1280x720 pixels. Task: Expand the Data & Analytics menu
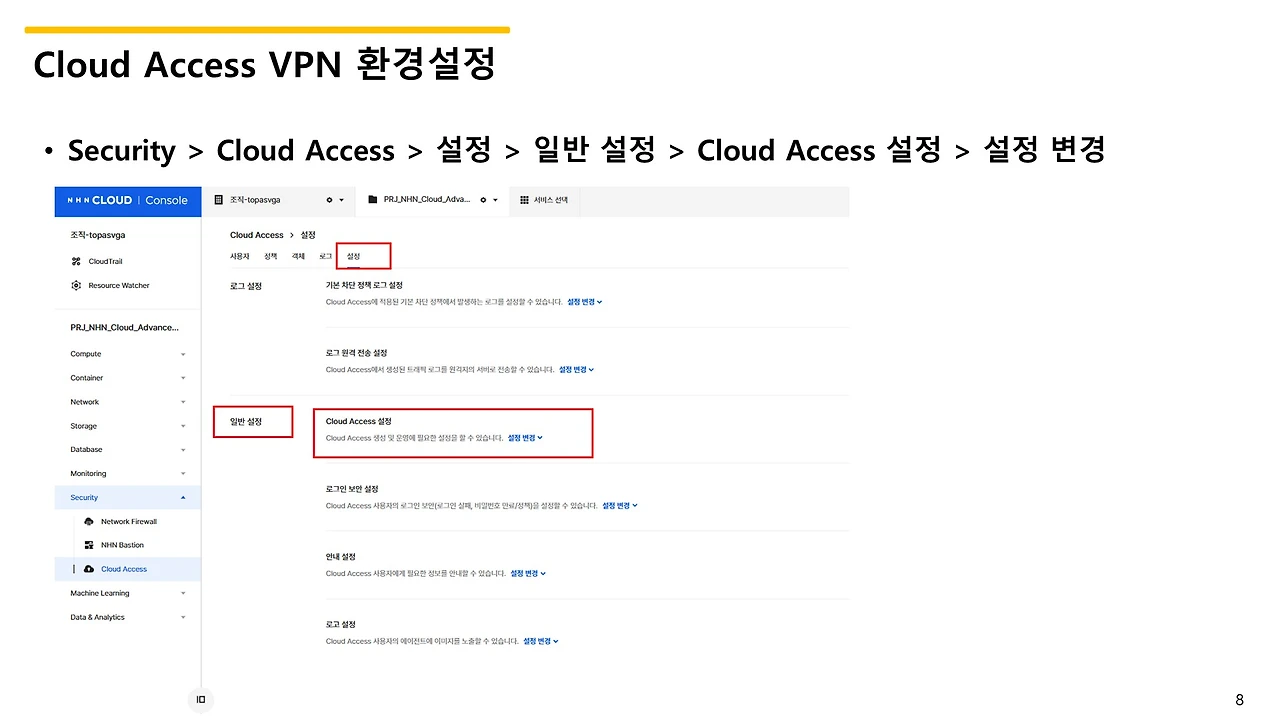click(x=183, y=617)
